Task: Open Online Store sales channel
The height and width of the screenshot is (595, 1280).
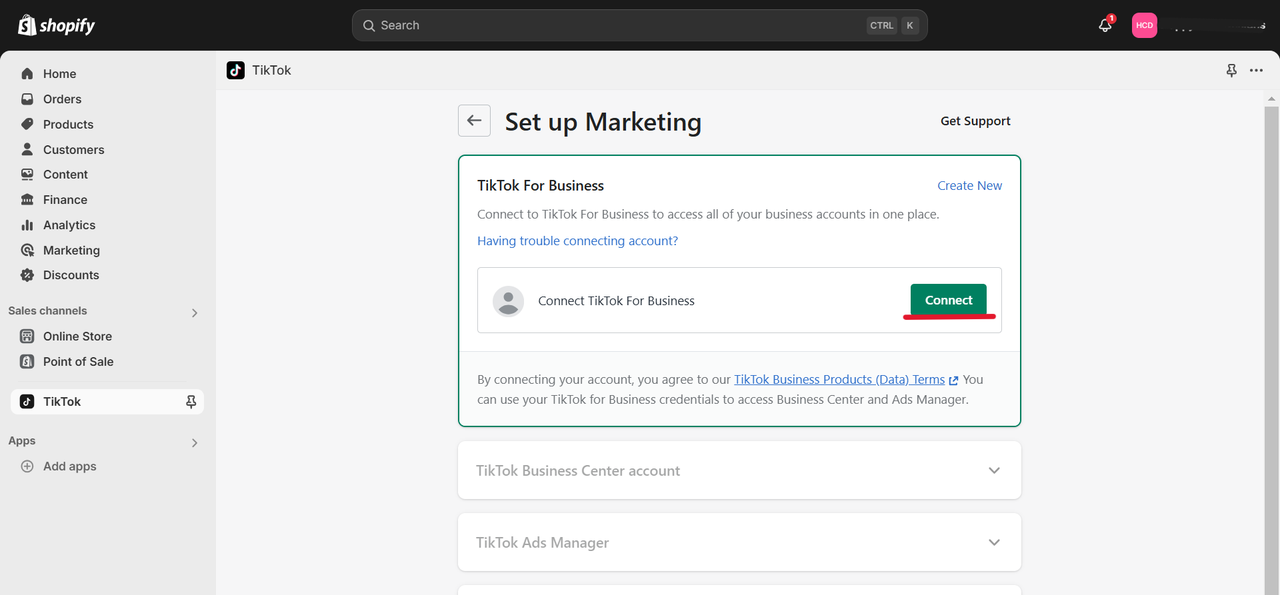Action: 77,337
